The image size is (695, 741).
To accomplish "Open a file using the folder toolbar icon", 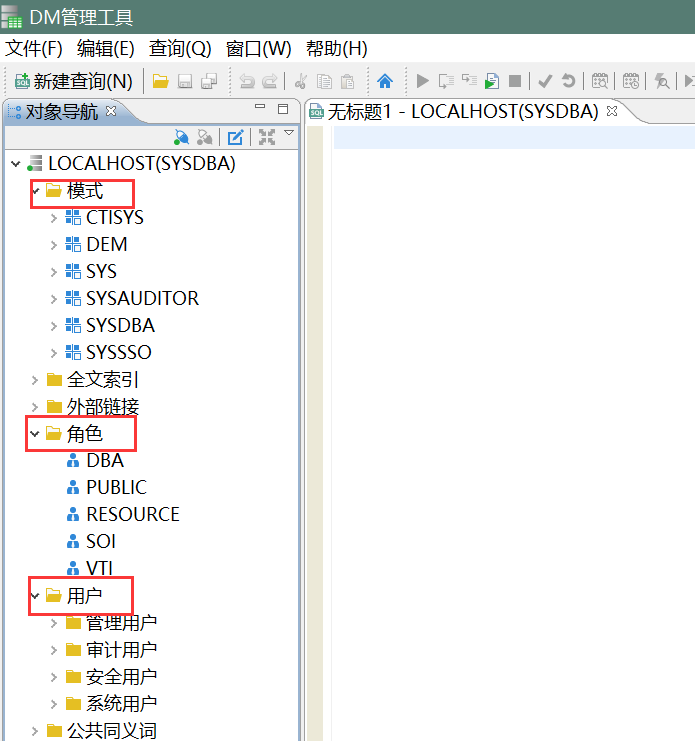I will pyautogui.click(x=160, y=81).
